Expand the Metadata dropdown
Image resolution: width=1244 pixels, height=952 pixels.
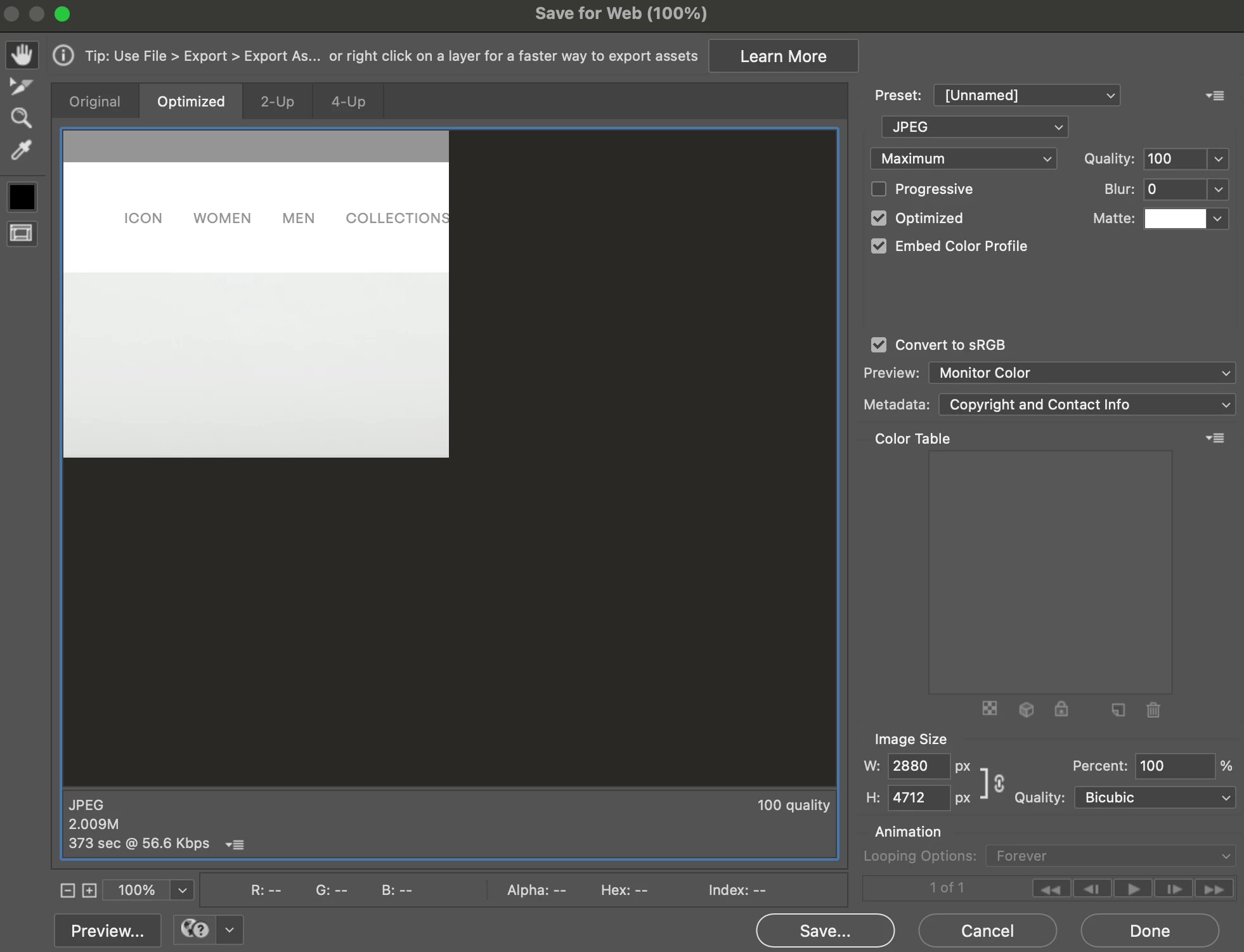click(1087, 404)
